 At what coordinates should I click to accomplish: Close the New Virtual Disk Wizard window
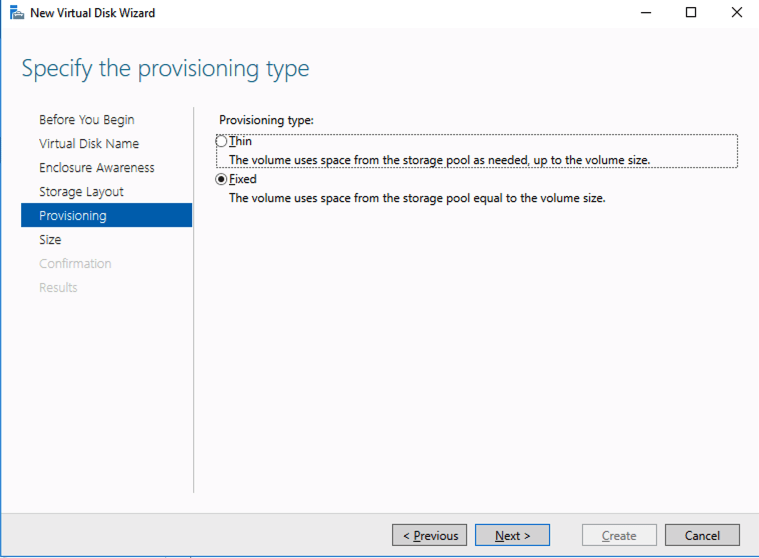[x=736, y=13]
